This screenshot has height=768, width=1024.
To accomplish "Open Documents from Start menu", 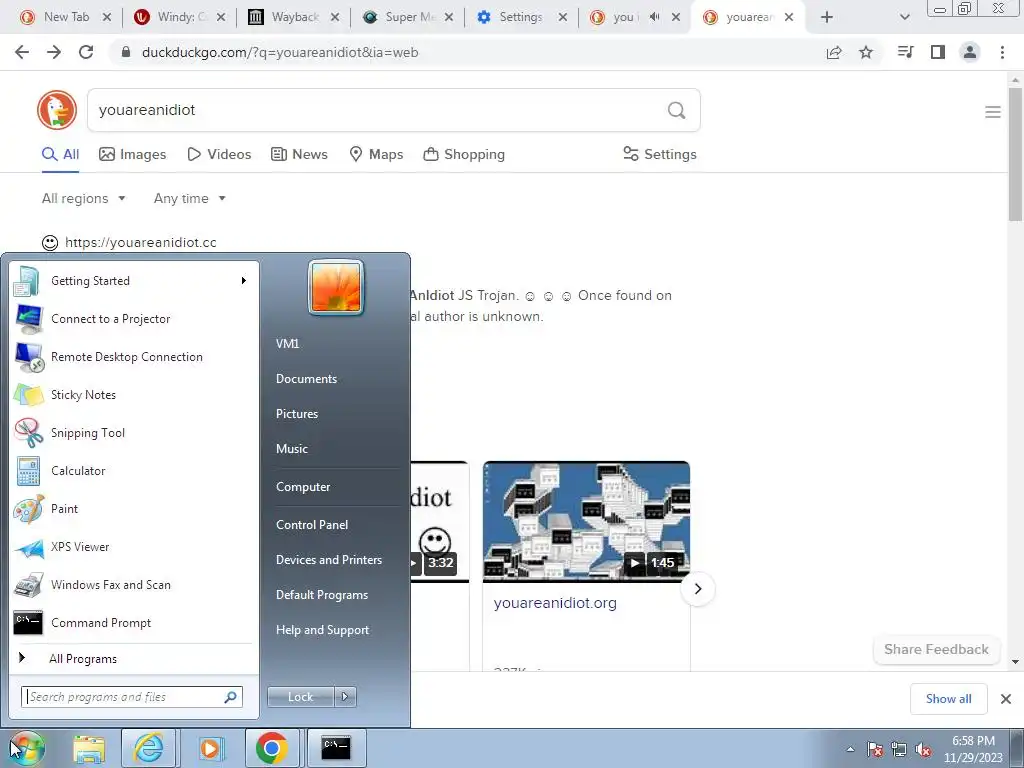I will (x=306, y=379).
